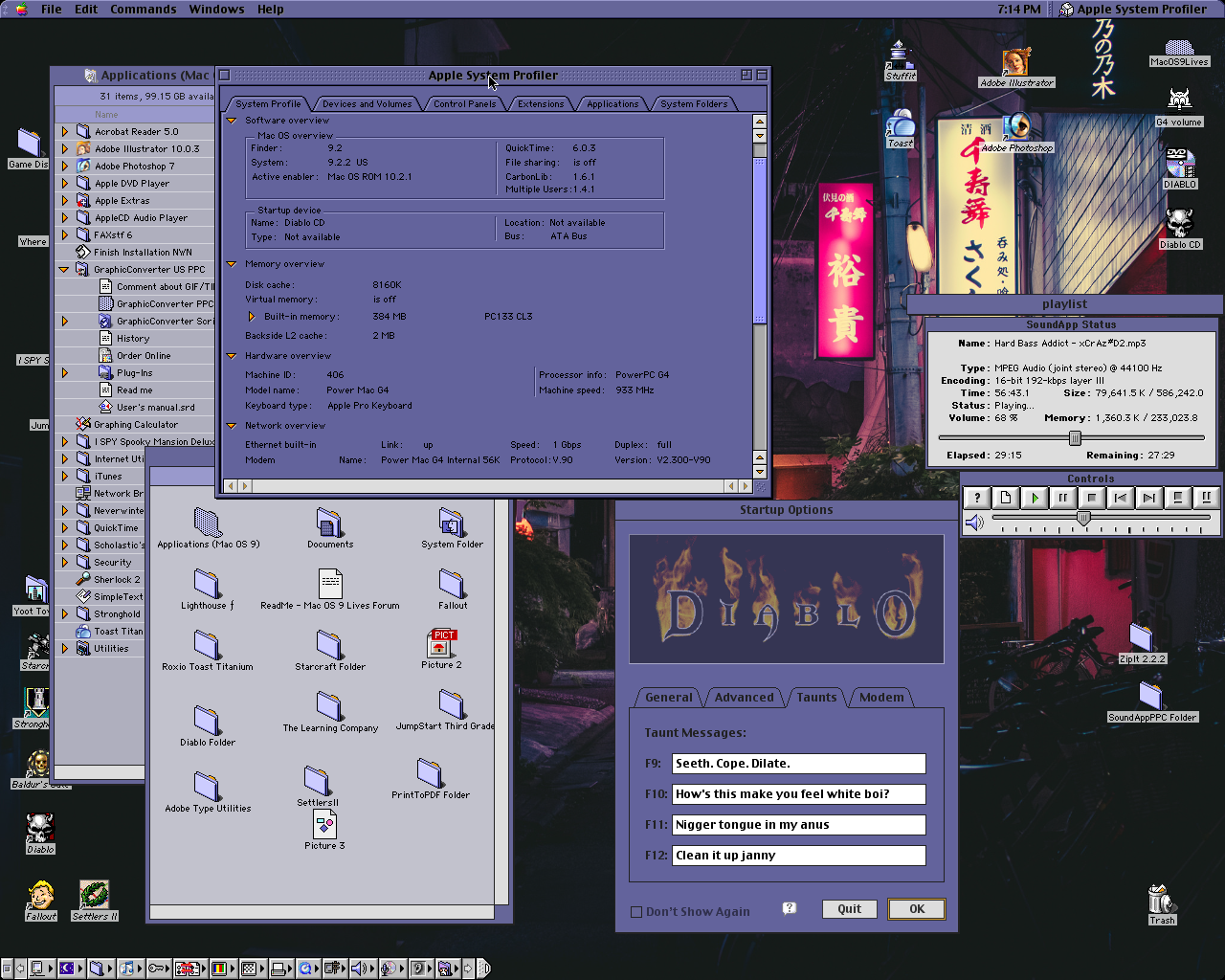The height and width of the screenshot is (980, 1225).
Task: Click the help button beside Quit
Action: click(790, 908)
